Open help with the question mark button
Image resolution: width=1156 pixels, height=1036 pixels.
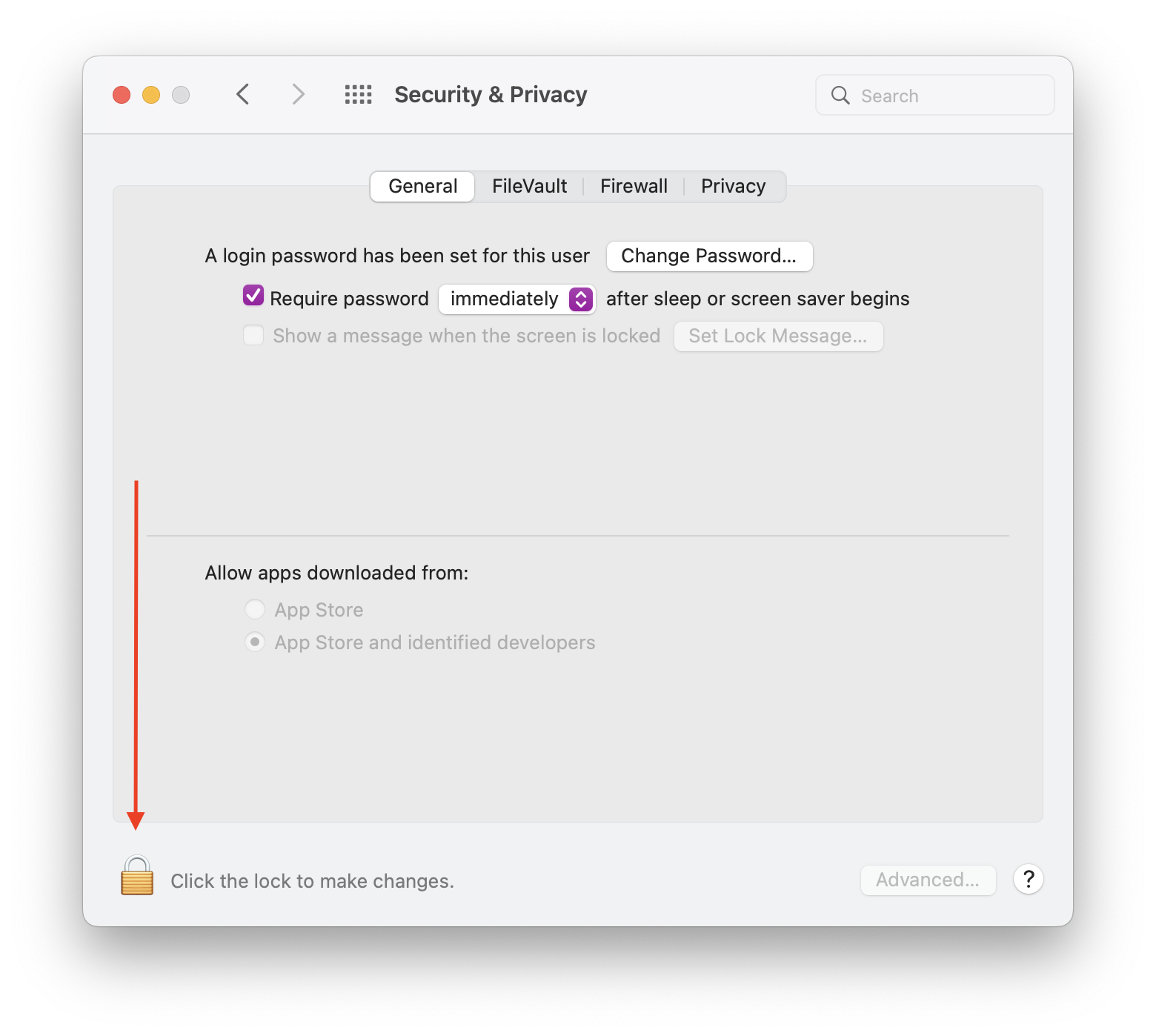point(1029,880)
